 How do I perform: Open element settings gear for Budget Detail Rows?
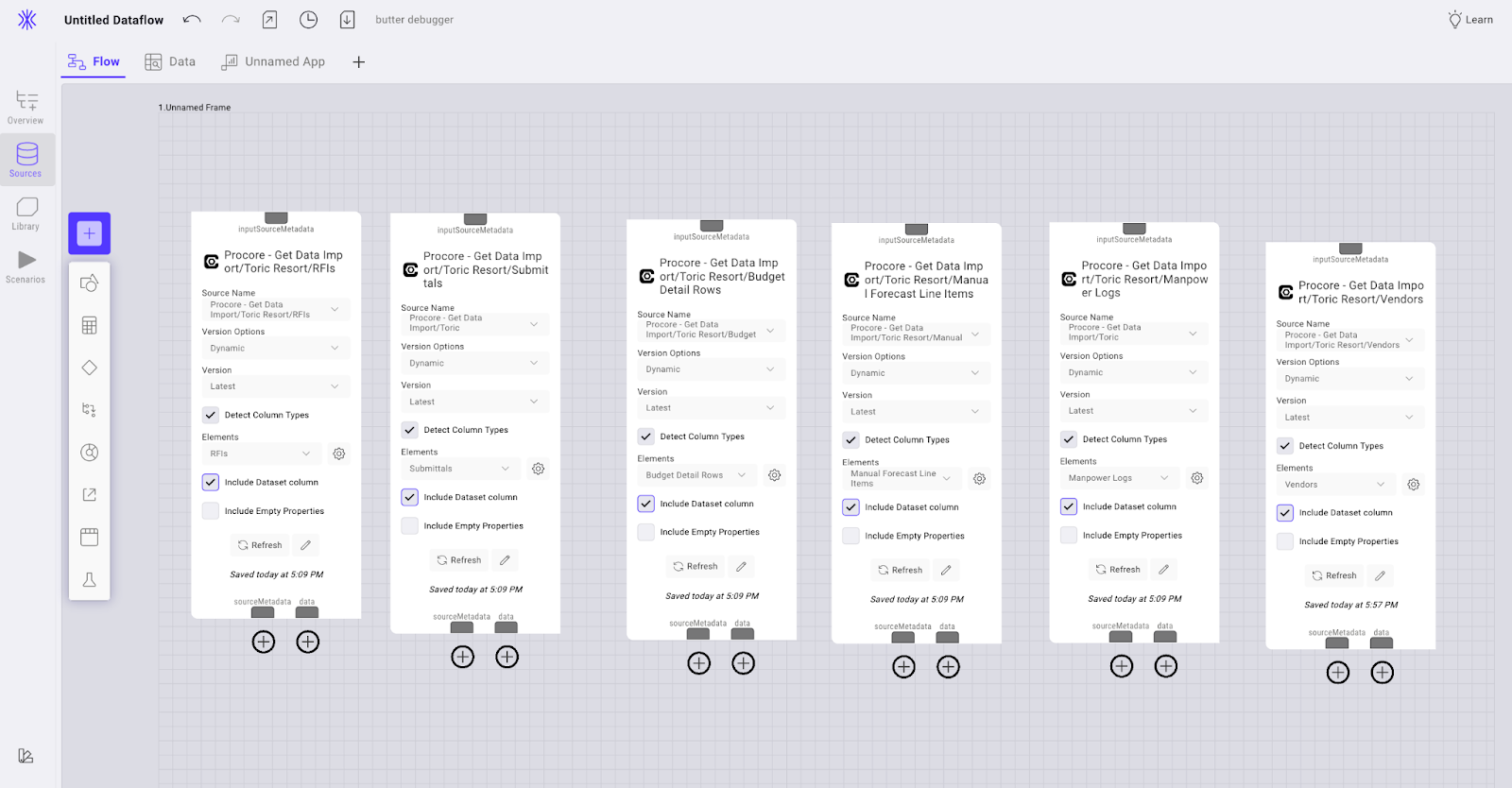coord(775,475)
